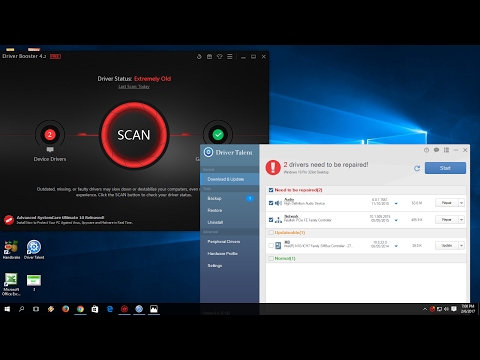Open the Windows Start menu
The width and height of the screenshot is (480, 360).
7,309
